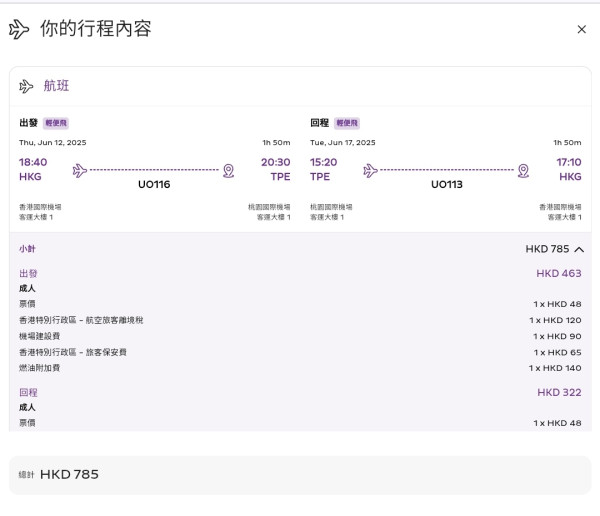Select flight number UO116
The width and height of the screenshot is (600, 516).
154,185
